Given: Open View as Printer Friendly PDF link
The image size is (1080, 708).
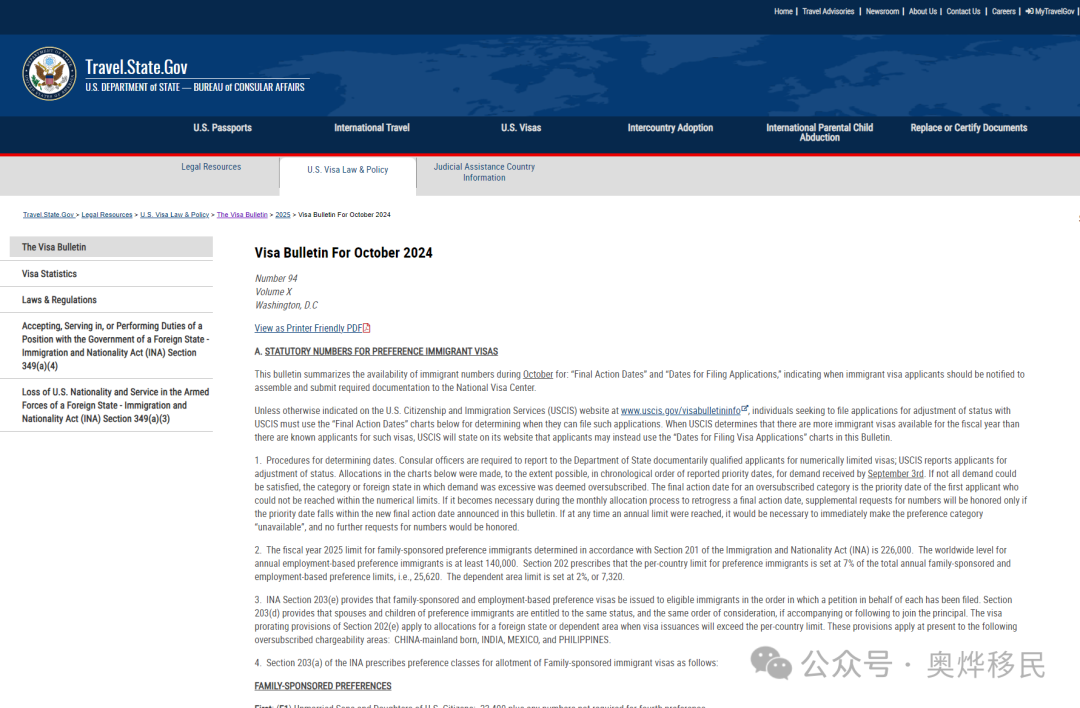Looking at the screenshot, I should 308,328.
